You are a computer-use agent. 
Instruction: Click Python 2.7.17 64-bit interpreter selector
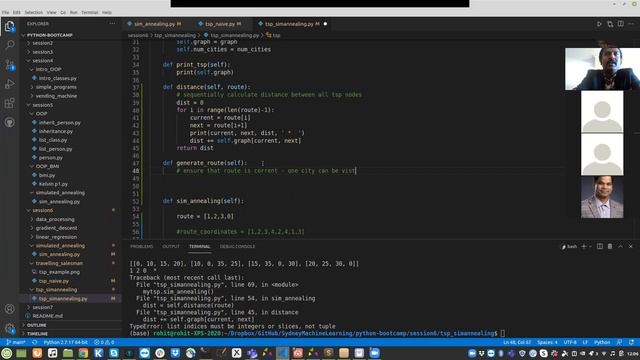point(65,342)
